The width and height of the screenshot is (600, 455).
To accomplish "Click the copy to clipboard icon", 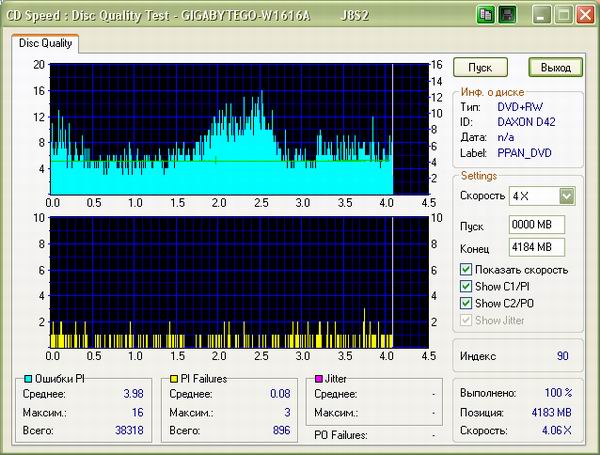I will pos(486,15).
